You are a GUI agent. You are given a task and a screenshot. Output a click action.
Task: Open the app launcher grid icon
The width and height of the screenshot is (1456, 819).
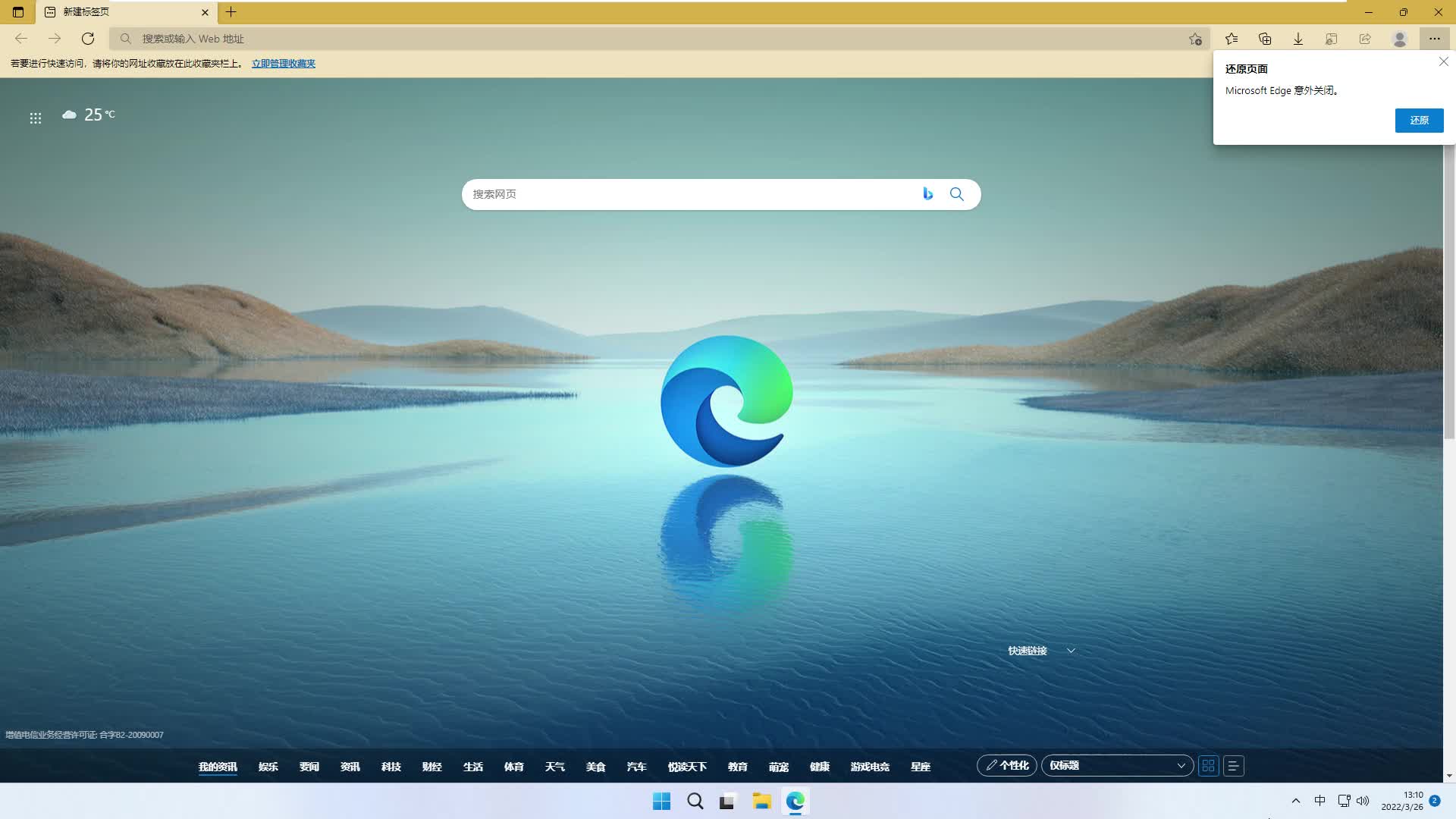pyautogui.click(x=36, y=118)
